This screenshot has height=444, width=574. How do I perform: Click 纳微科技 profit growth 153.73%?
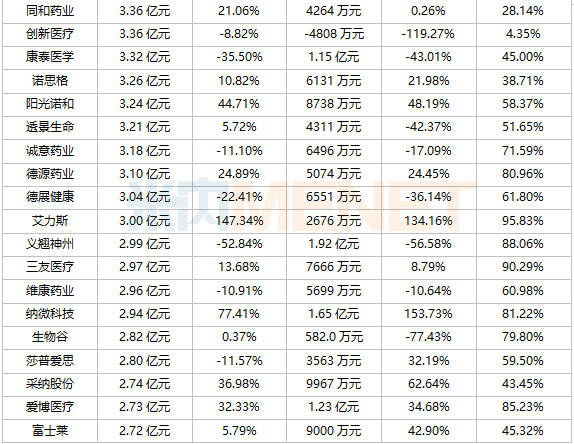[428, 314]
